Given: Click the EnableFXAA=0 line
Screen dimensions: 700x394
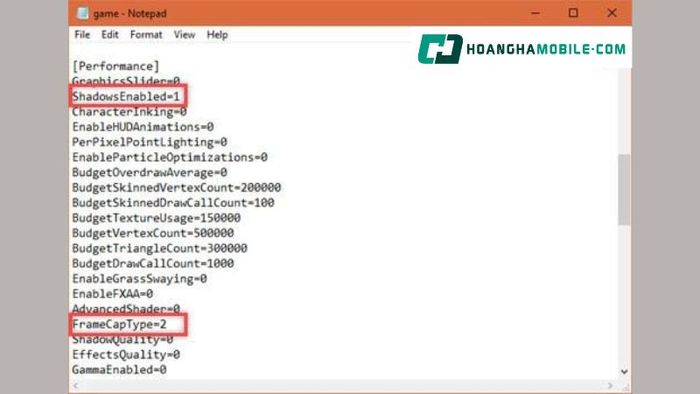Looking at the screenshot, I should tap(112, 294).
